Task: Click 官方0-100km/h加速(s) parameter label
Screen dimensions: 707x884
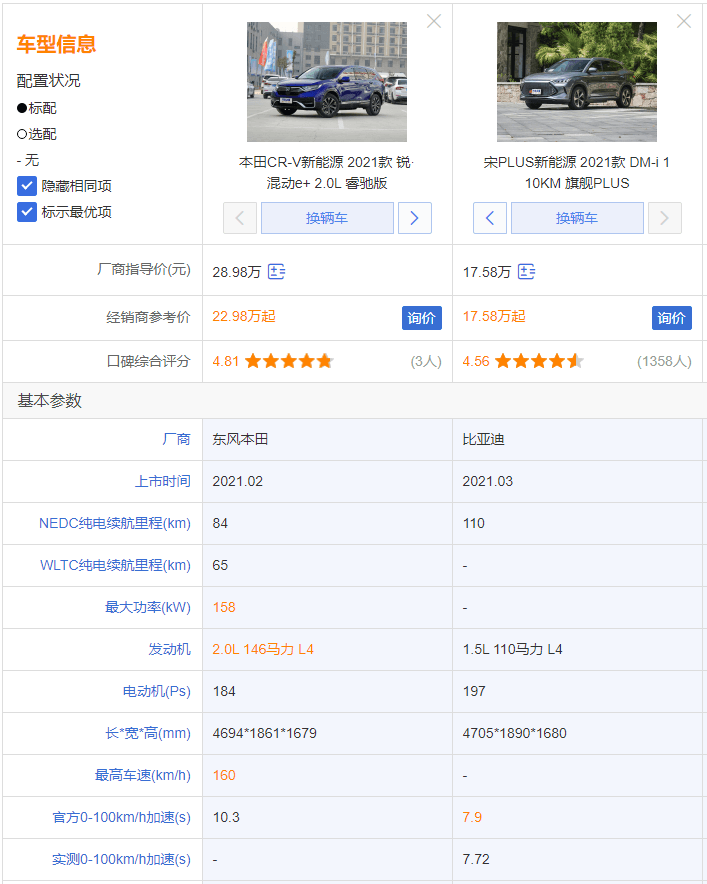Action: (121, 817)
